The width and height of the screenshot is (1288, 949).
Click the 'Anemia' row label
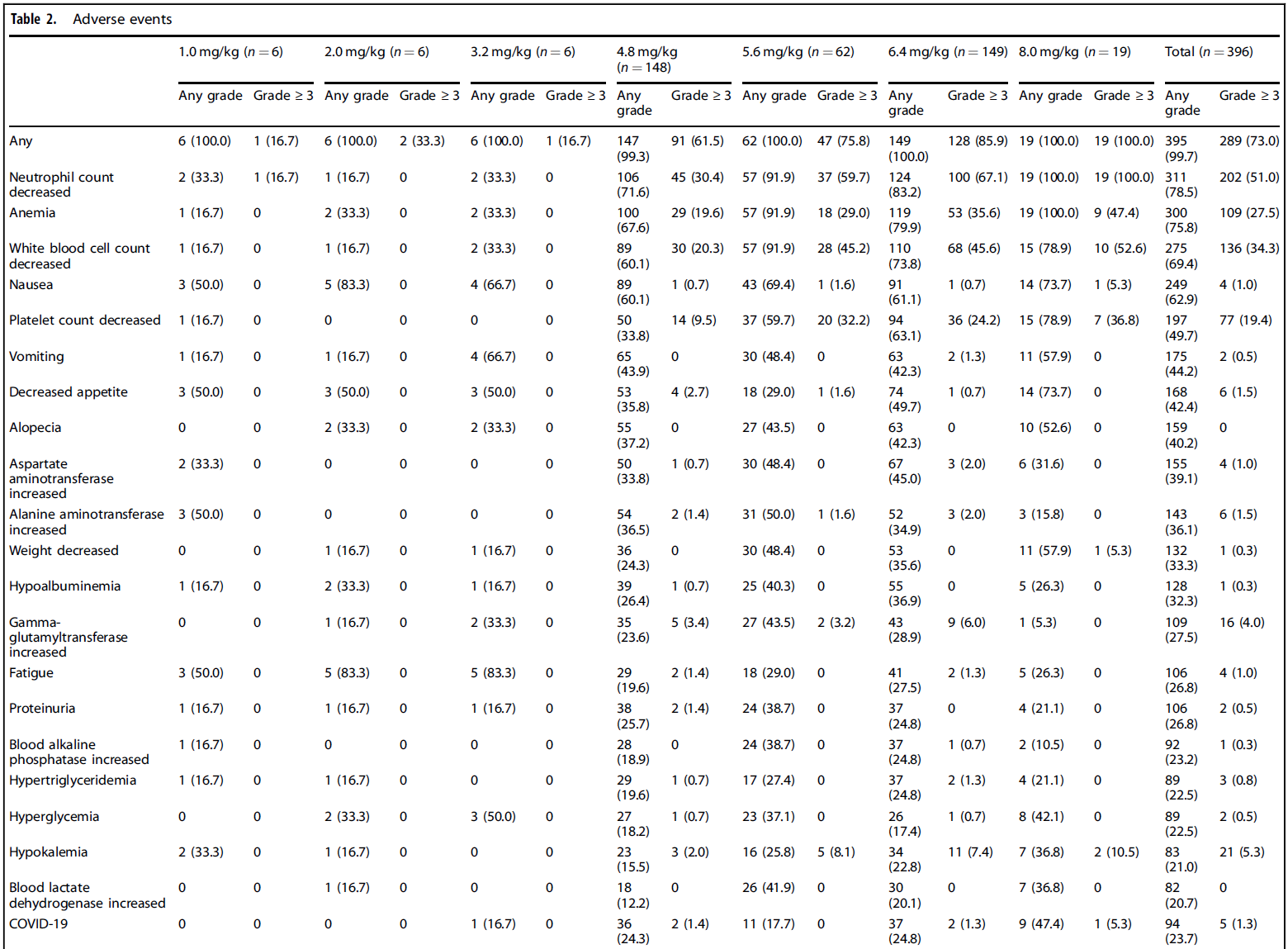[x=32, y=213]
